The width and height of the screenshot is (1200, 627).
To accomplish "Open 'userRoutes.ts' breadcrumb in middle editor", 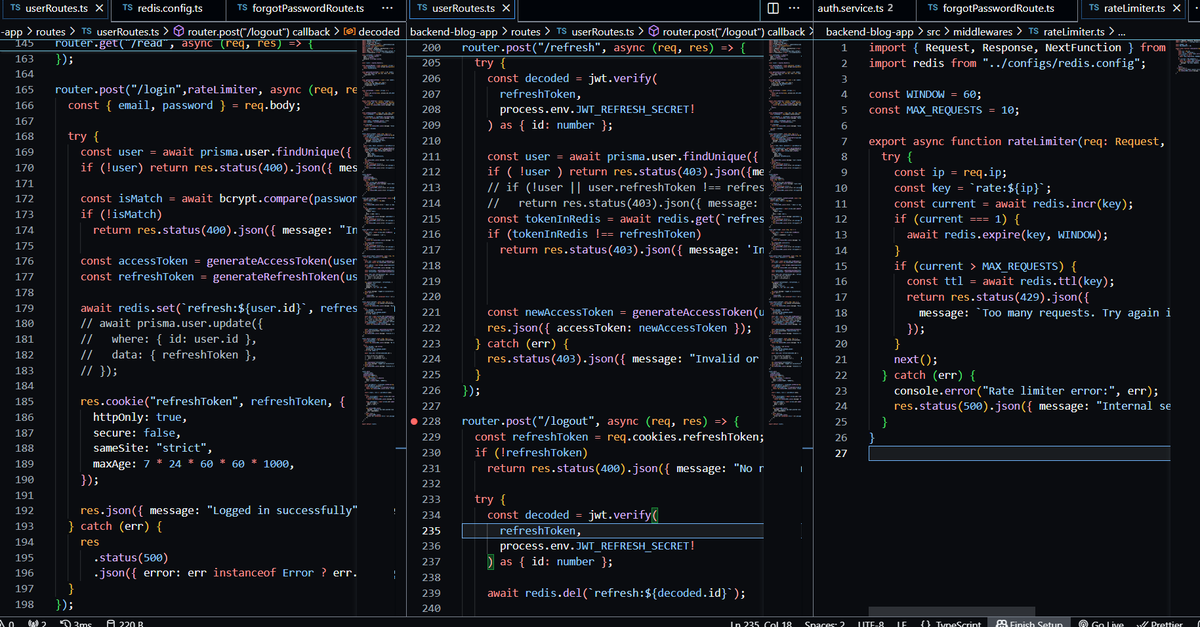I will click(x=597, y=32).
